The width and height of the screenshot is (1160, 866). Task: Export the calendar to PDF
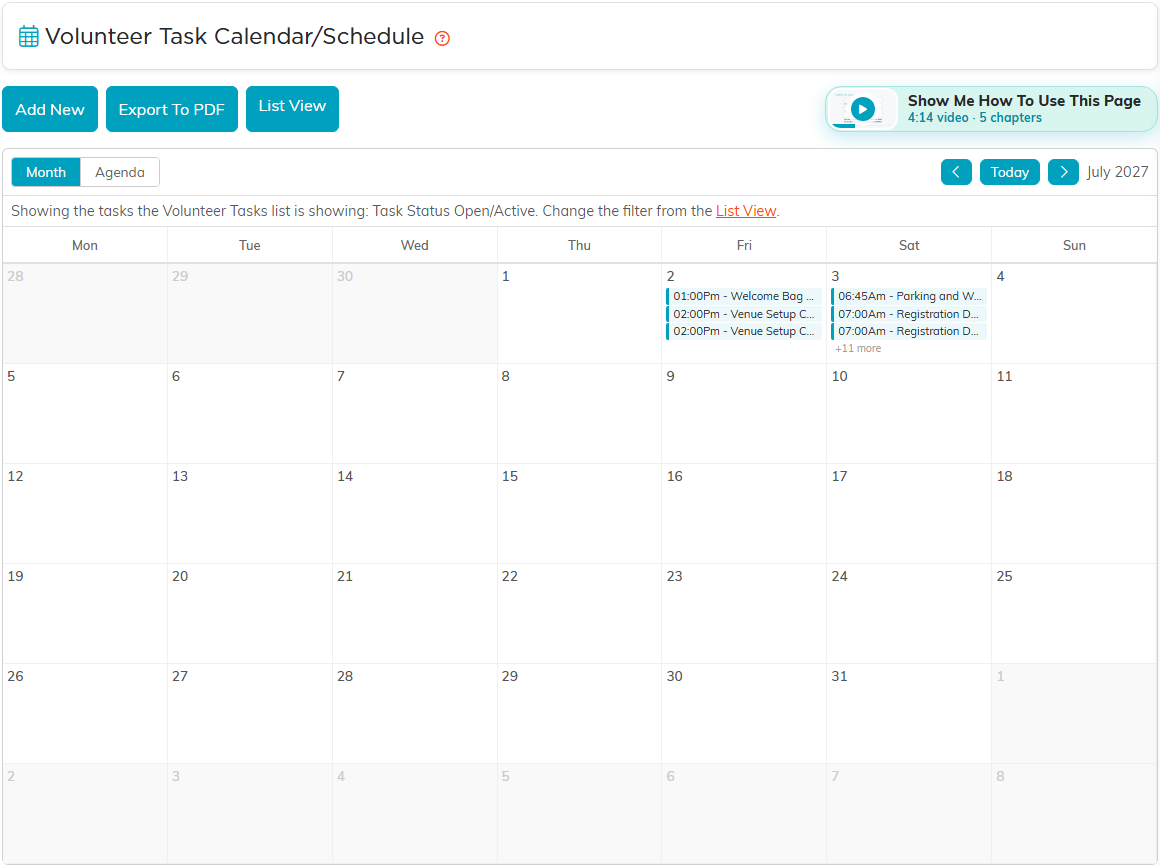(172, 109)
